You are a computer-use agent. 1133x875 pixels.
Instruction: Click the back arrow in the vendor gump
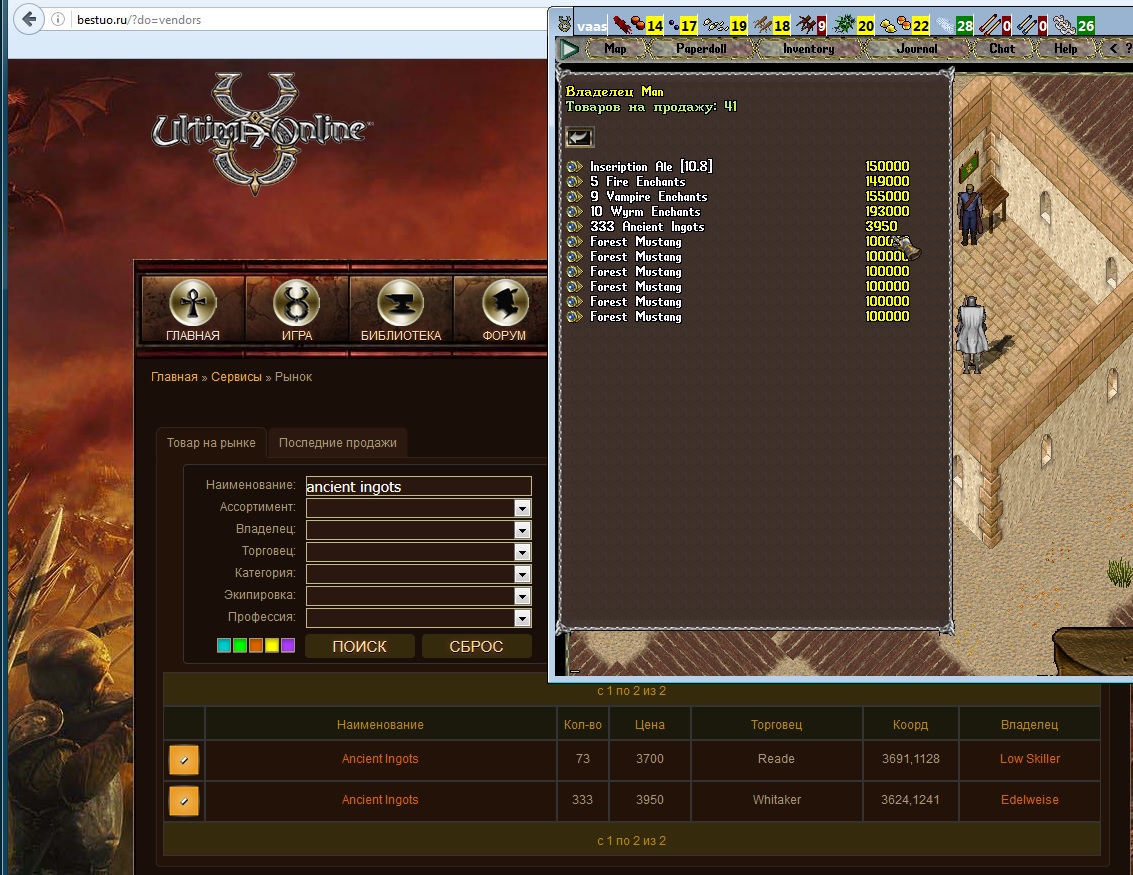tap(580, 137)
